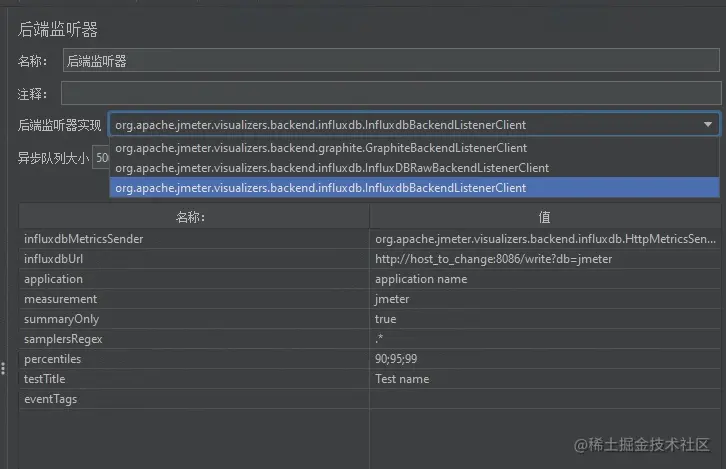Edit the 'Test name' value cell
Image resolution: width=726 pixels, height=469 pixels.
545,378
